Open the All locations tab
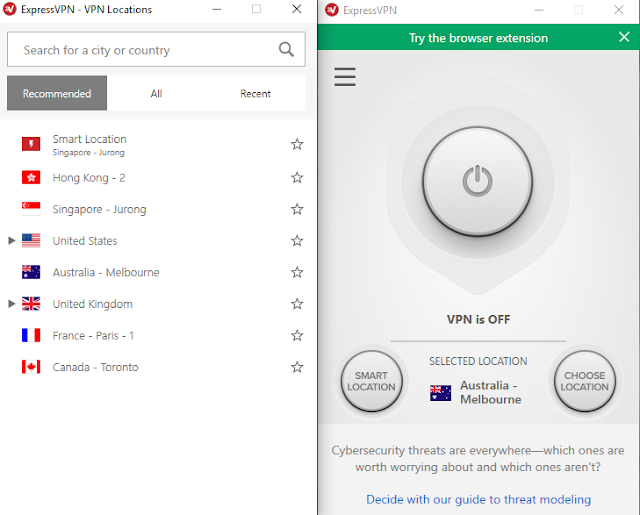This screenshot has height=515, width=640. (x=156, y=93)
